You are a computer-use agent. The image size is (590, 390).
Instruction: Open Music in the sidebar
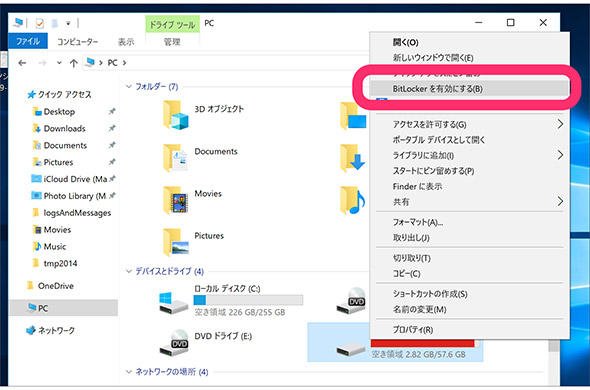point(55,247)
